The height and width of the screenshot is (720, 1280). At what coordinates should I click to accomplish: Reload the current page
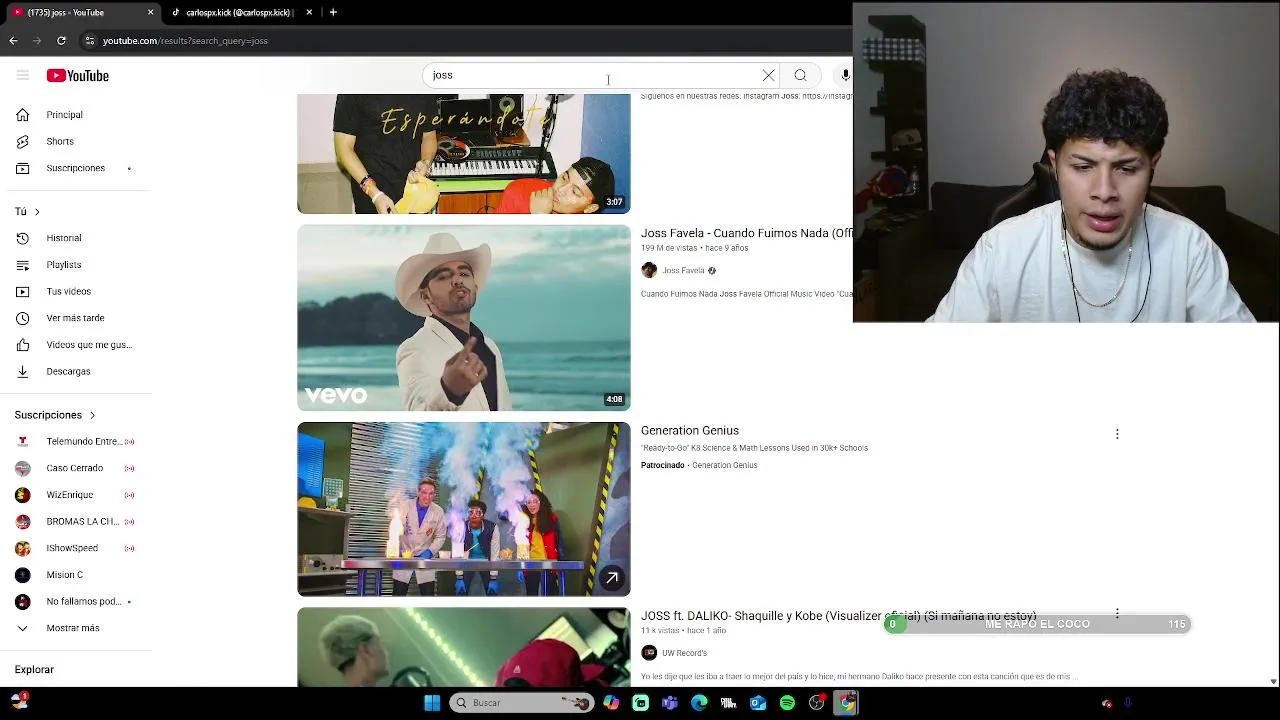pyautogui.click(x=61, y=41)
